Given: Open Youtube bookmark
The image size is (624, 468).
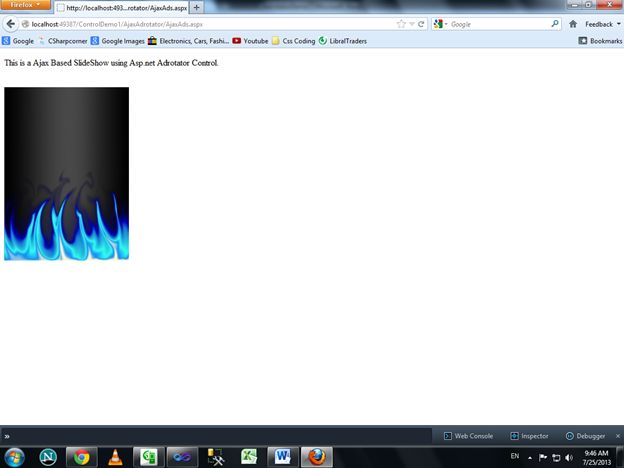Looking at the screenshot, I should point(250,41).
